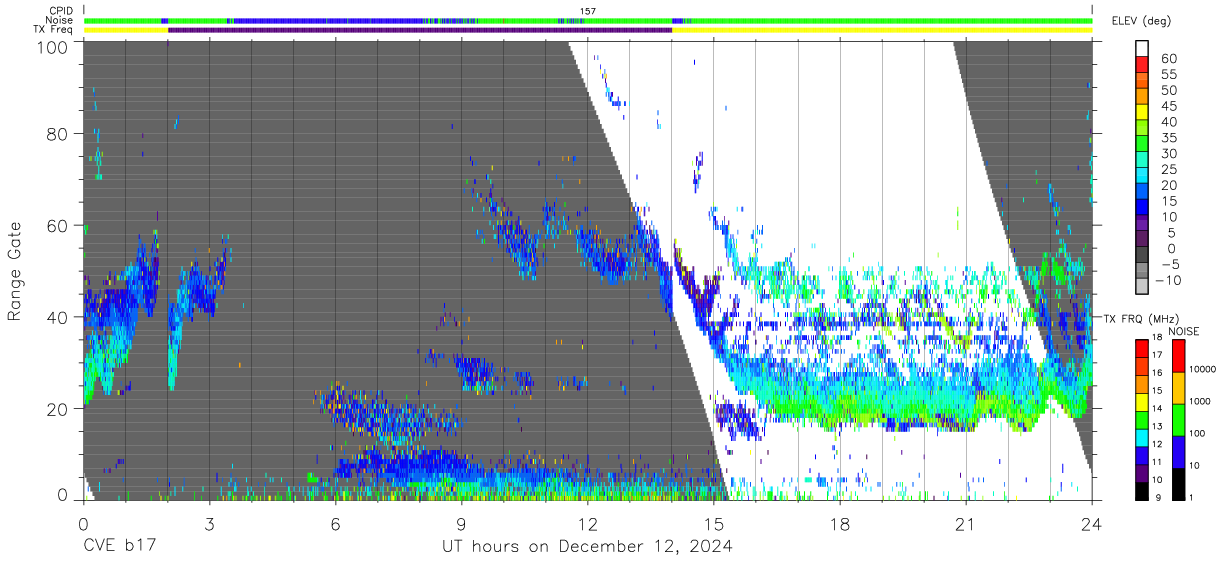1228x567 pixels.
Task: Select the green noise swatch below 1000
Action: [1178, 420]
